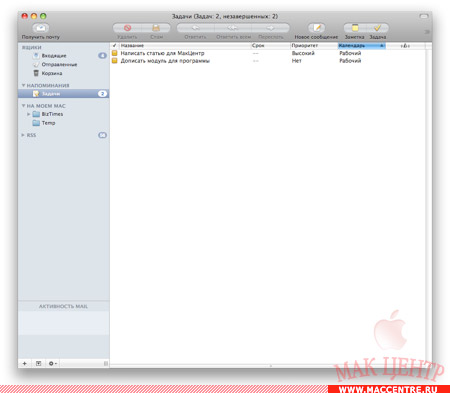The width and height of the screenshot is (450, 393).
Task: Click the ЯЩИКИ section header
Action: pyautogui.click(x=32, y=47)
